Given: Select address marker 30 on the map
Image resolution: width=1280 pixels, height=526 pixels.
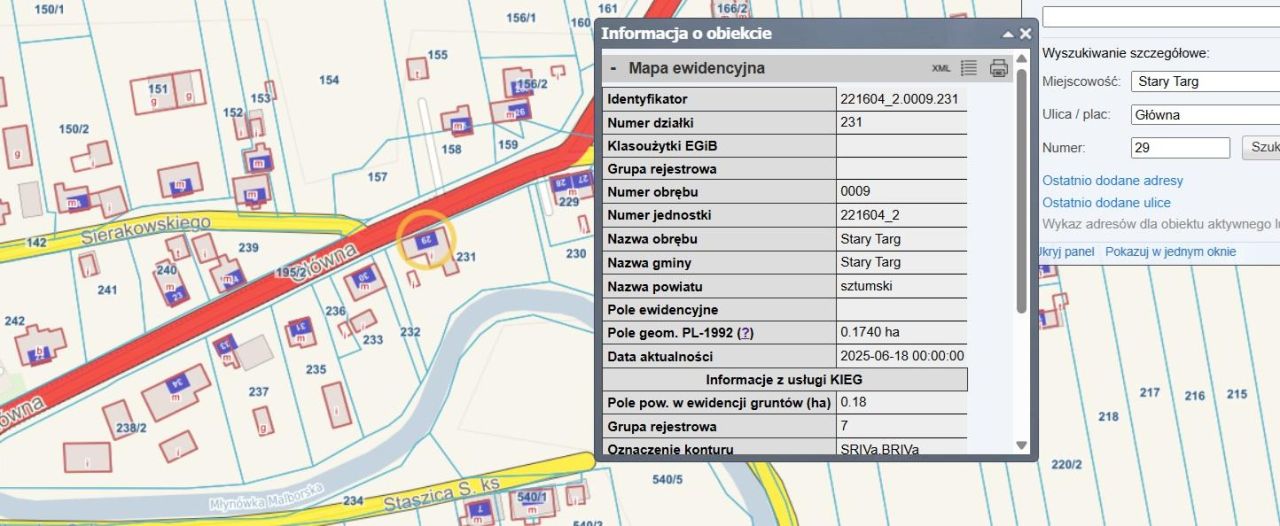Looking at the screenshot, I should click(x=365, y=277).
